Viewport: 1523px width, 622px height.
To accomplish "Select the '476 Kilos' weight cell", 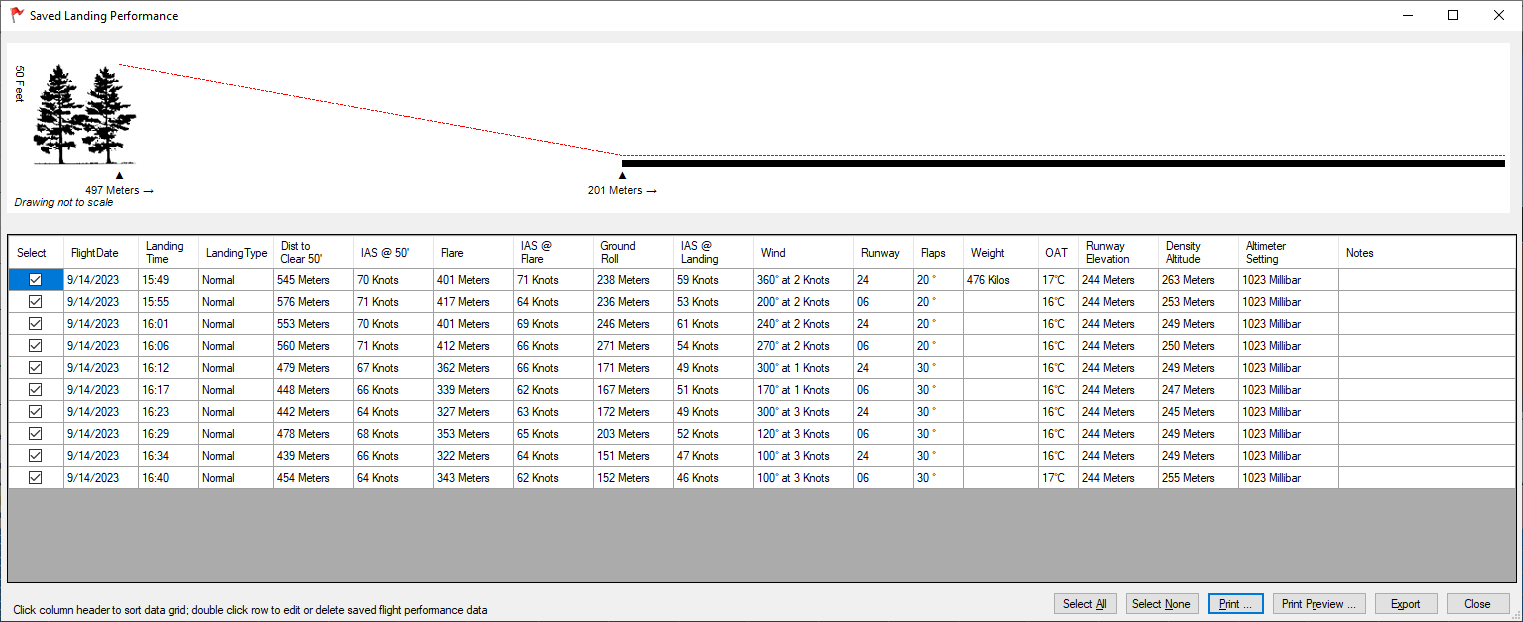I will coord(1001,280).
